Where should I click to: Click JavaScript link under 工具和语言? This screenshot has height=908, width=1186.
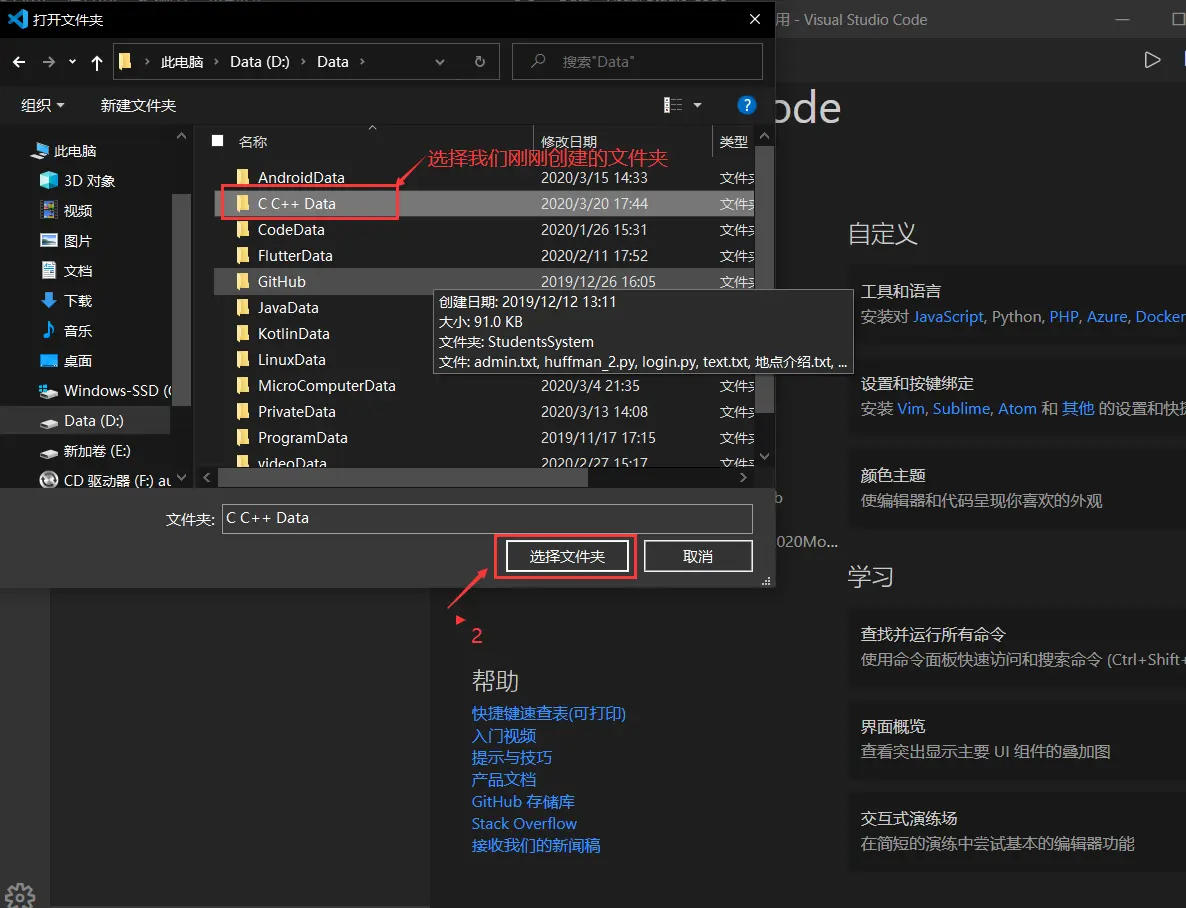click(x=948, y=316)
